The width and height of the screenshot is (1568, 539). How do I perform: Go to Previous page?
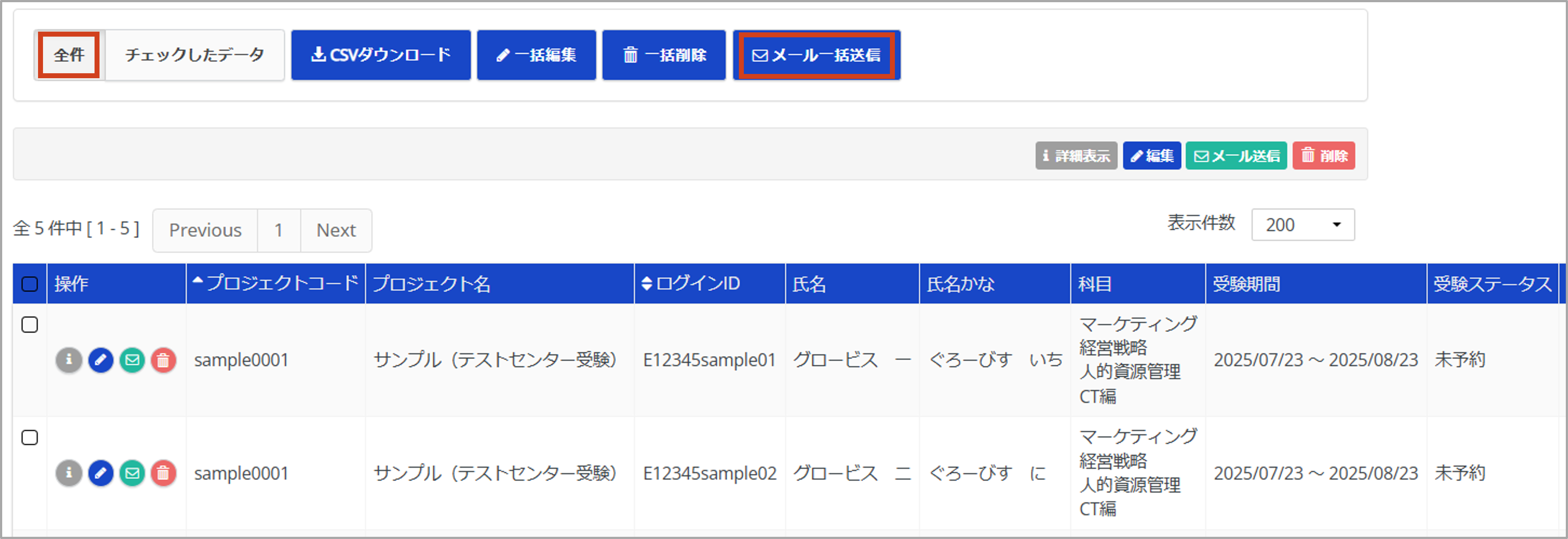click(205, 230)
